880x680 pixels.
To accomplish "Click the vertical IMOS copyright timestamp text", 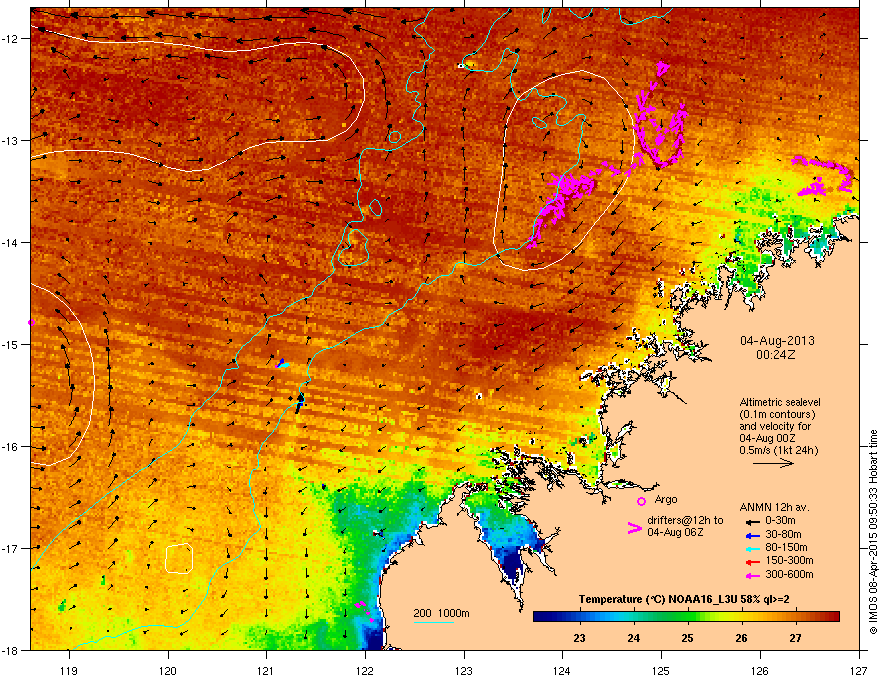I will (873, 532).
